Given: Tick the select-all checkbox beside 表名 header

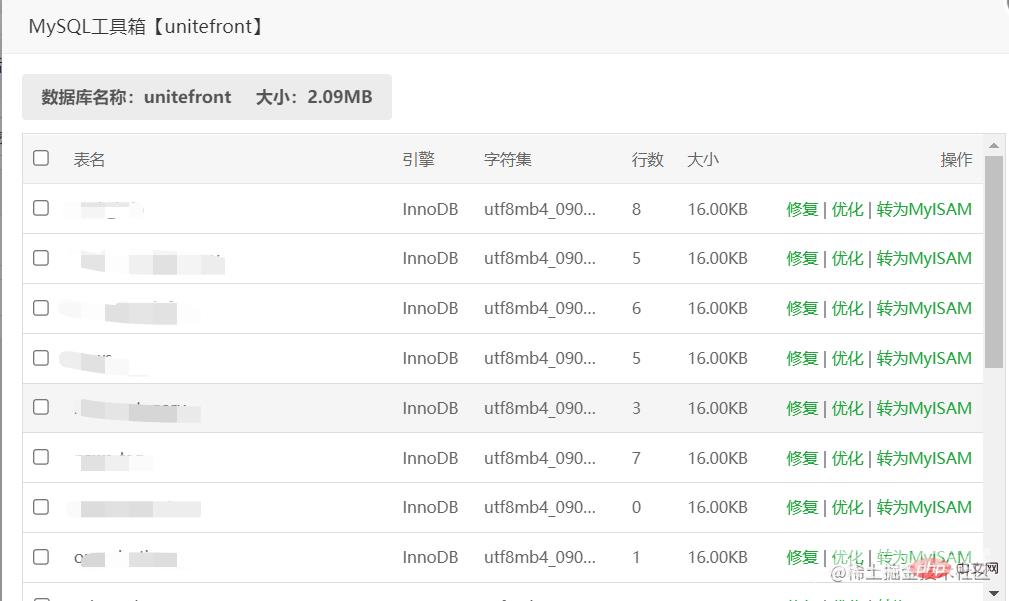Looking at the screenshot, I should (41, 158).
